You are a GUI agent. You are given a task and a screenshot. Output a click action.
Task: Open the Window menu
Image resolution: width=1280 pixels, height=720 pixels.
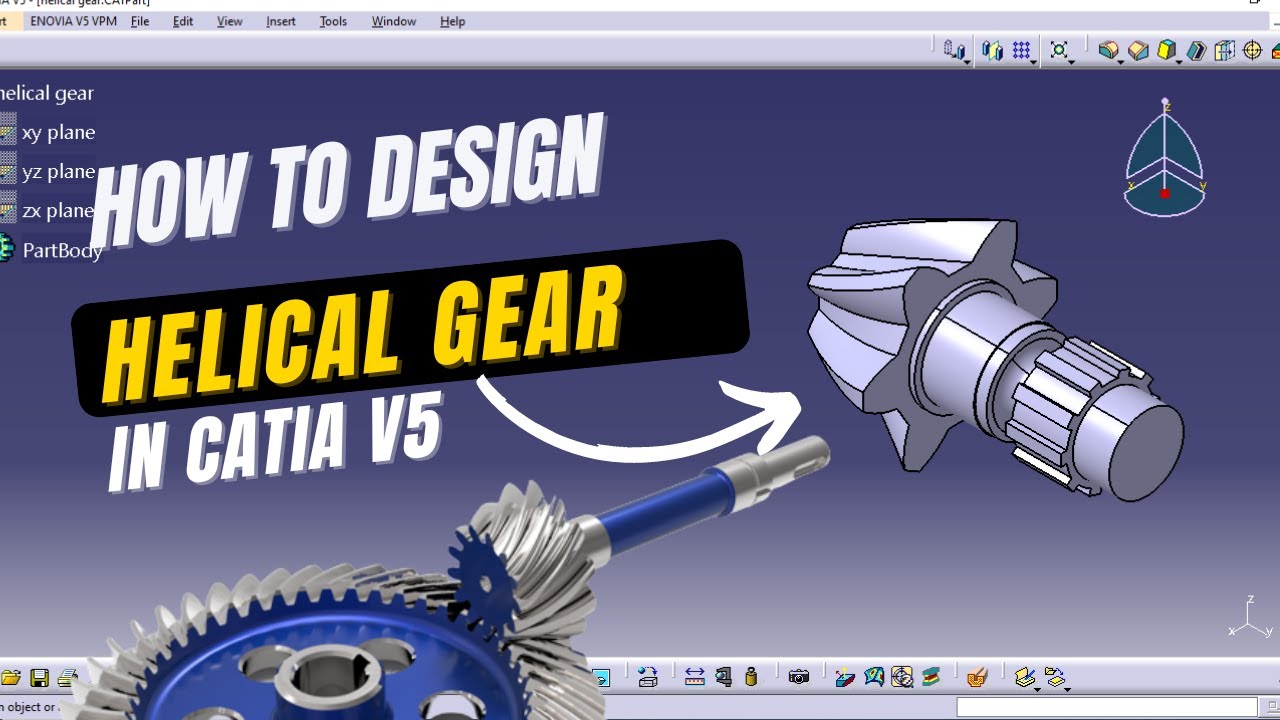pyautogui.click(x=394, y=21)
